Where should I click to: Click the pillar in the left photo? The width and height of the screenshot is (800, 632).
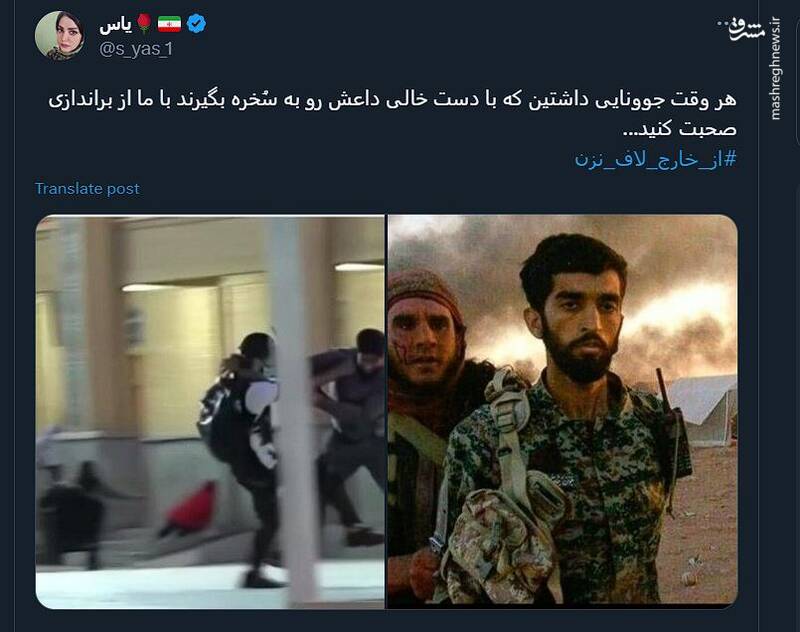pyautogui.click(x=294, y=408)
